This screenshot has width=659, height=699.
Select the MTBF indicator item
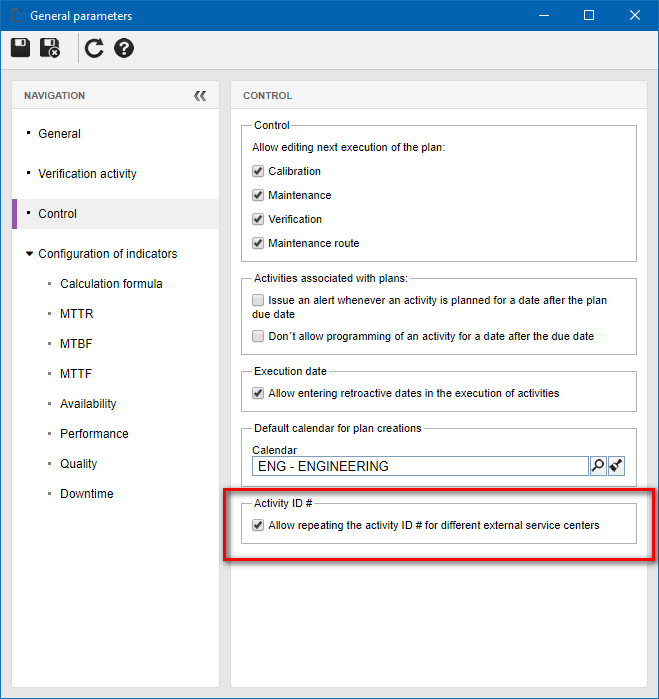[76, 344]
